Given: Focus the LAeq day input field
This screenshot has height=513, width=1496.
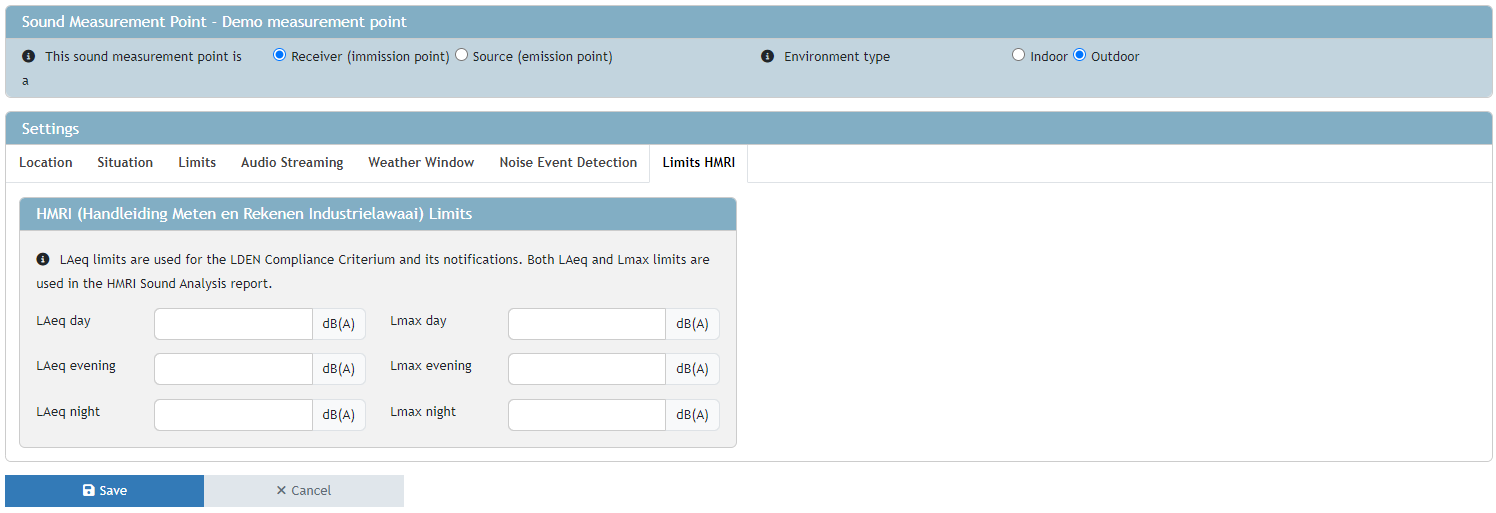Looking at the screenshot, I should click(233, 324).
